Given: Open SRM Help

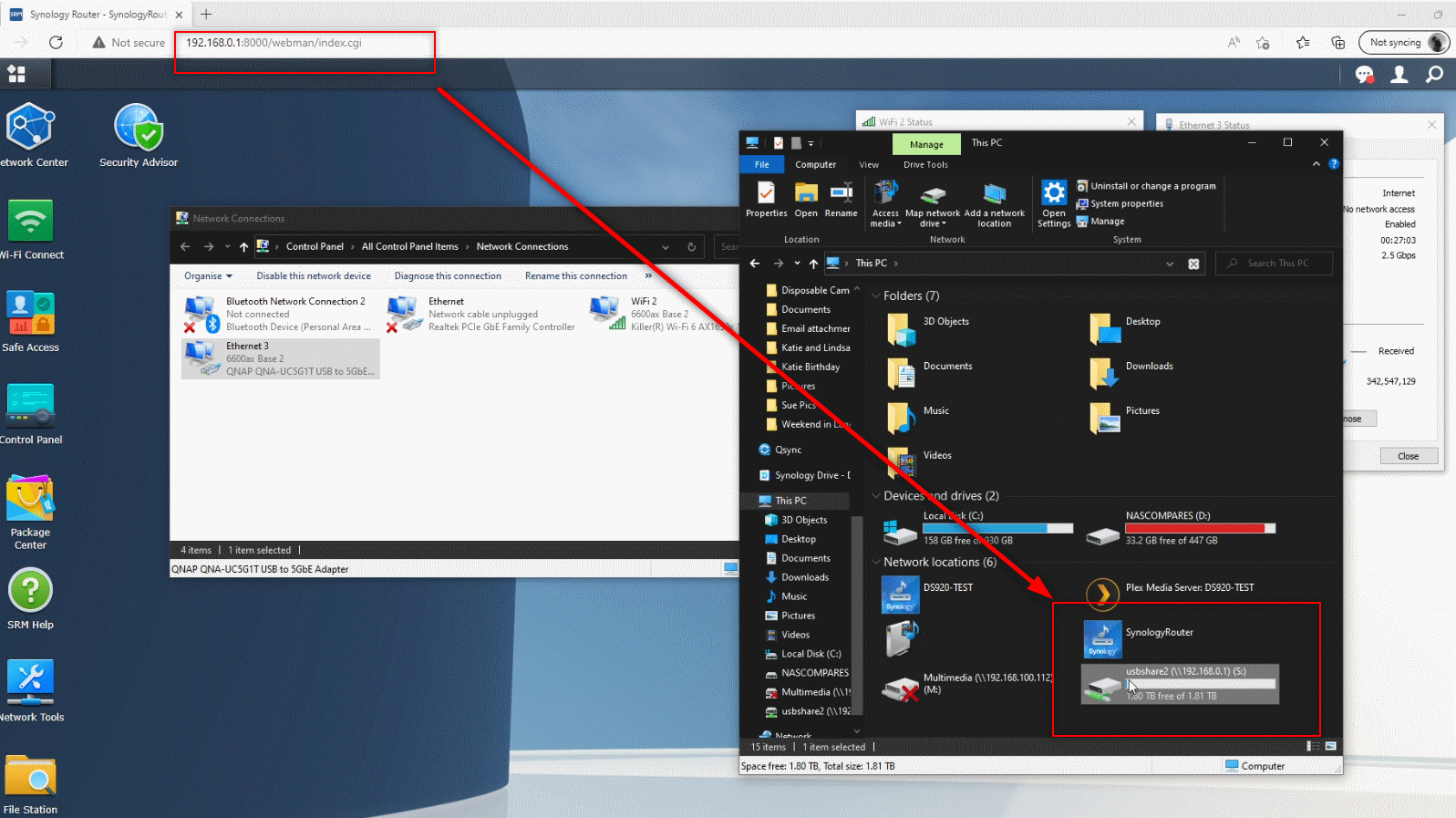Looking at the screenshot, I should pos(31,598).
